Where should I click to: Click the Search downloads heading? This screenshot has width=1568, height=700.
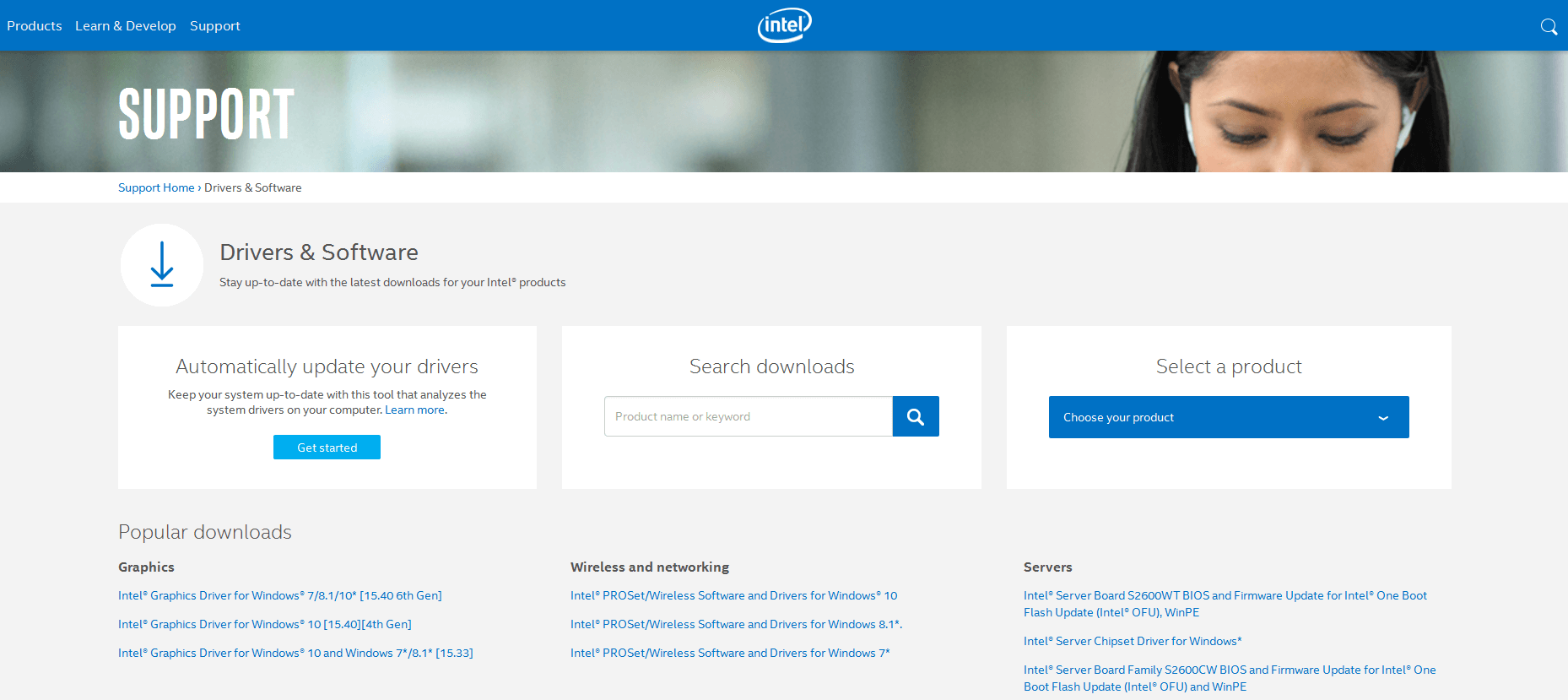[x=772, y=366]
